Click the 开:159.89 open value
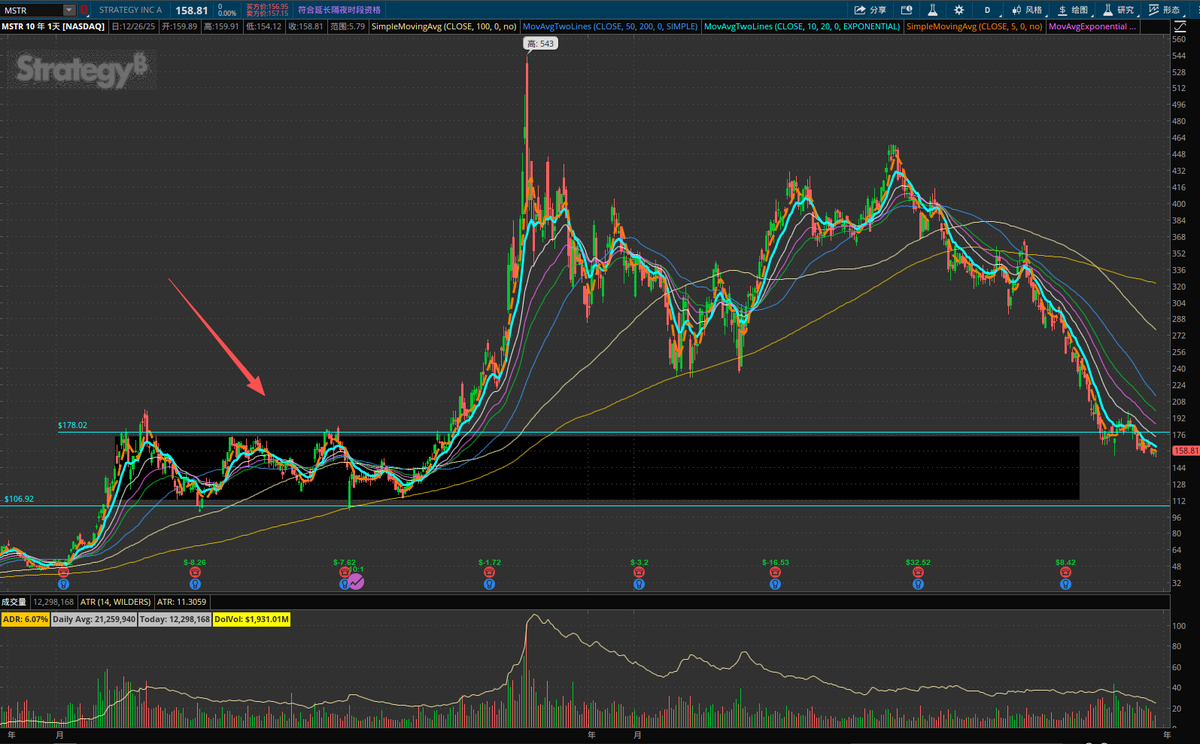 pos(179,26)
